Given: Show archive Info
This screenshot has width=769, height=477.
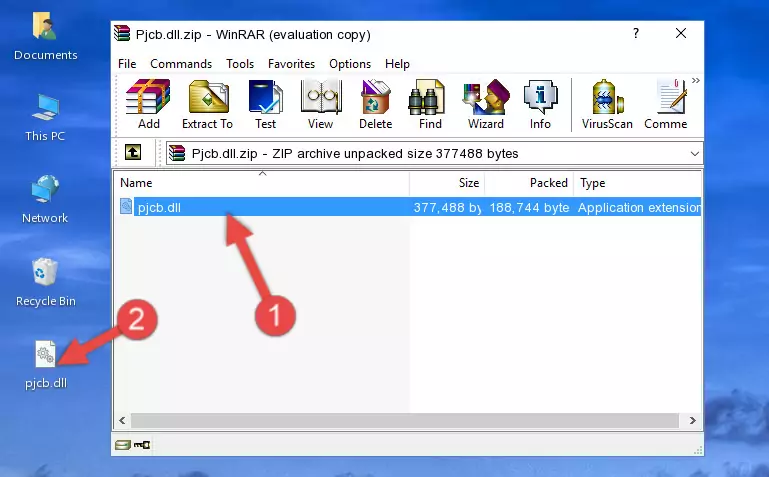Looking at the screenshot, I should (540, 104).
